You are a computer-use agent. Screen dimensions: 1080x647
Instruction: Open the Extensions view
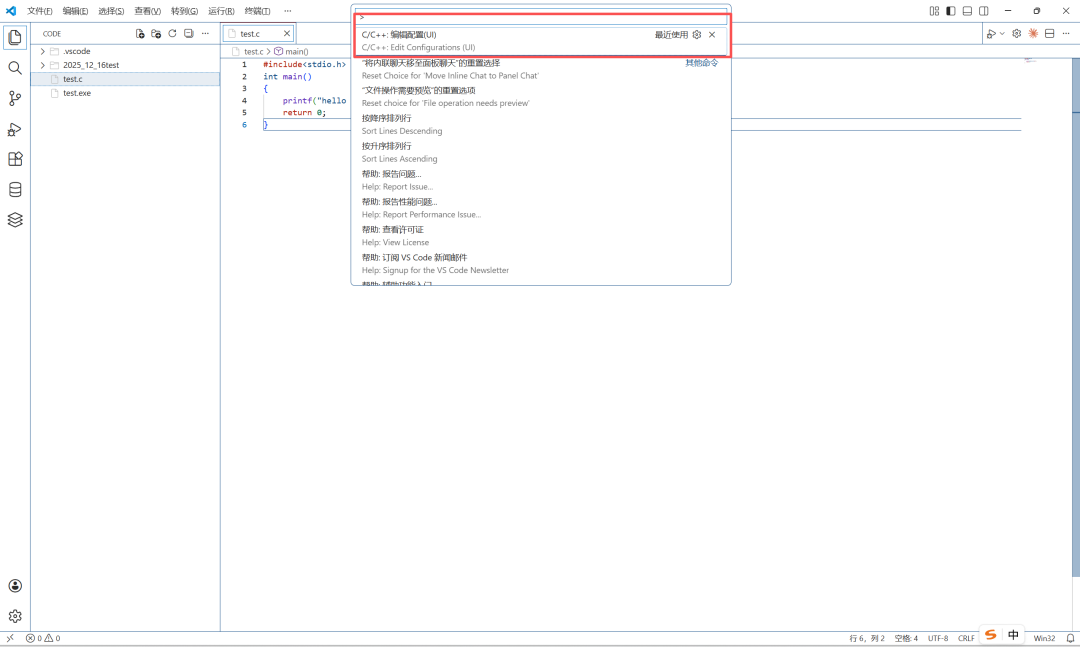[14, 159]
